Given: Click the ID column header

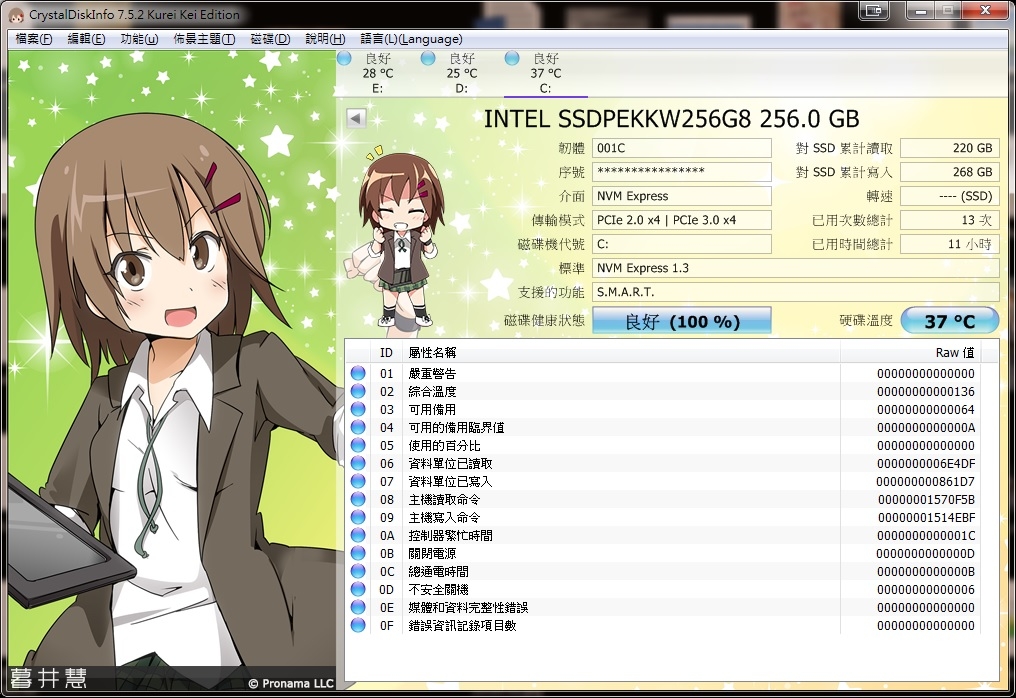Looking at the screenshot, I should tap(386, 353).
